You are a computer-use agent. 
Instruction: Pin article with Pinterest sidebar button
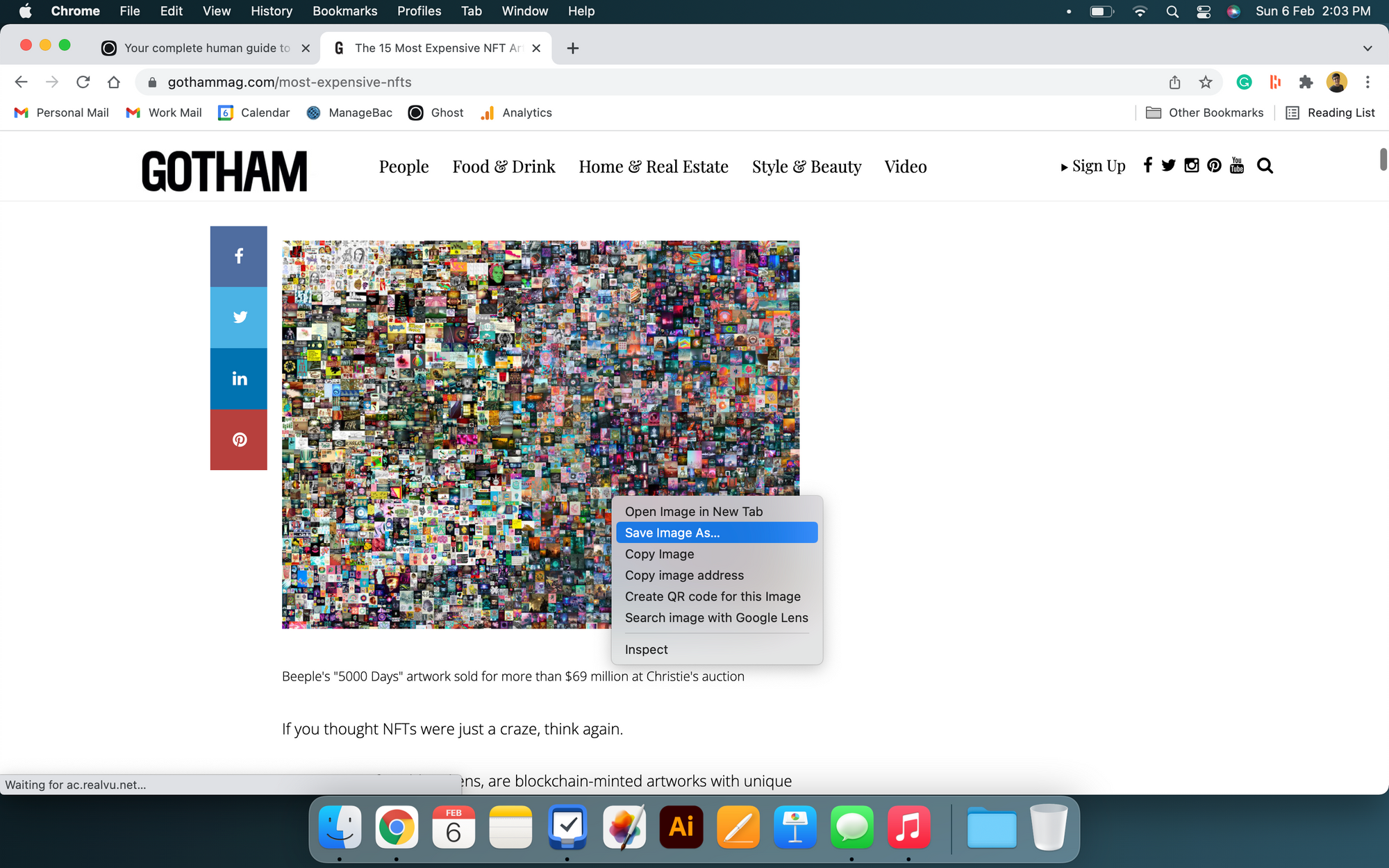tap(238, 440)
